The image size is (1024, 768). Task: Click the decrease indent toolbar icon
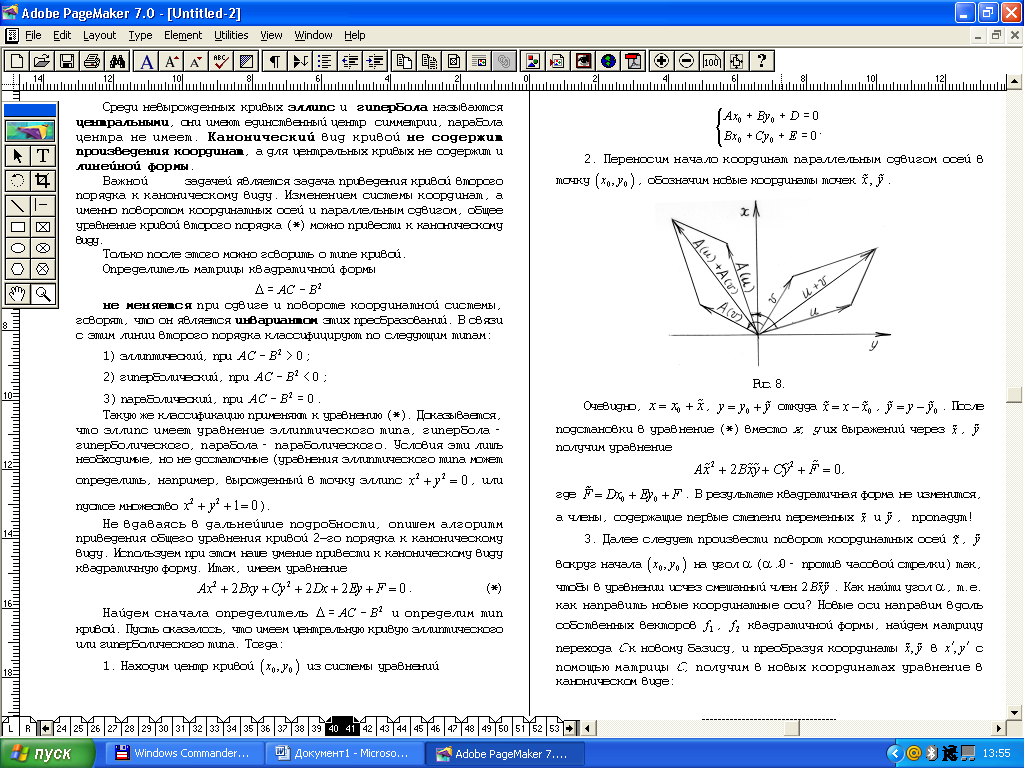point(350,61)
